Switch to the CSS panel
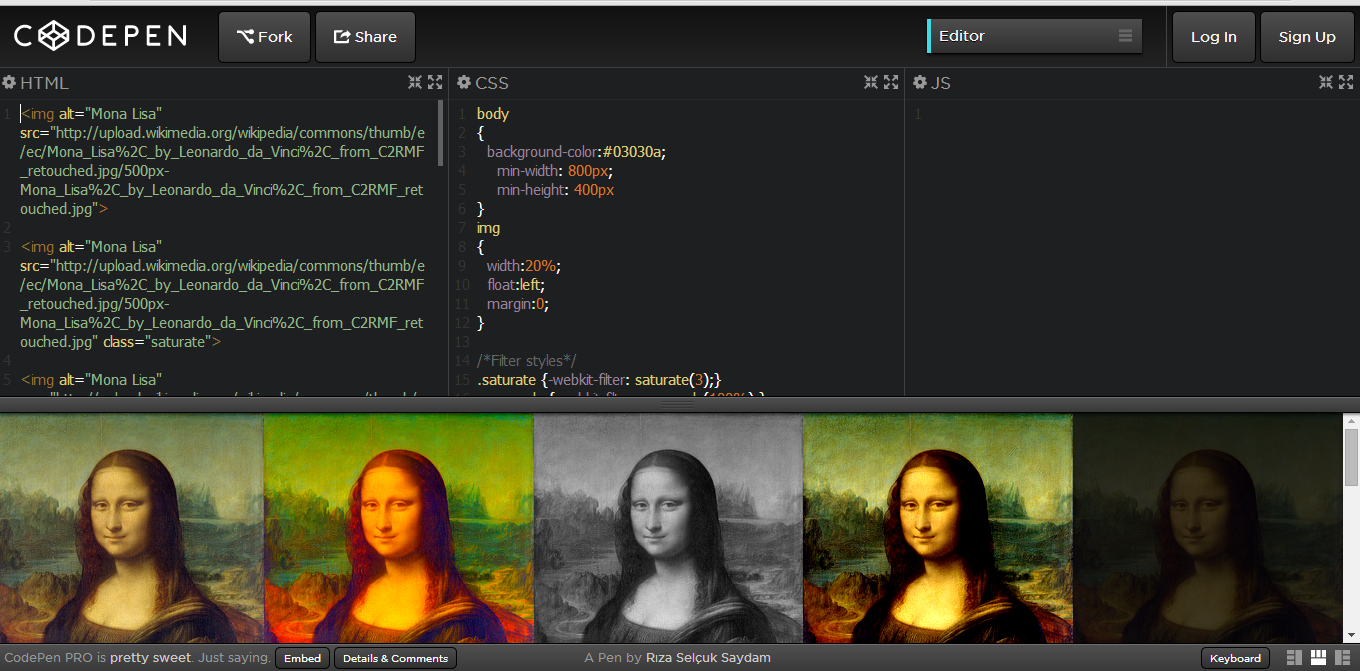Viewport: 1360px width, 671px height. (490, 83)
